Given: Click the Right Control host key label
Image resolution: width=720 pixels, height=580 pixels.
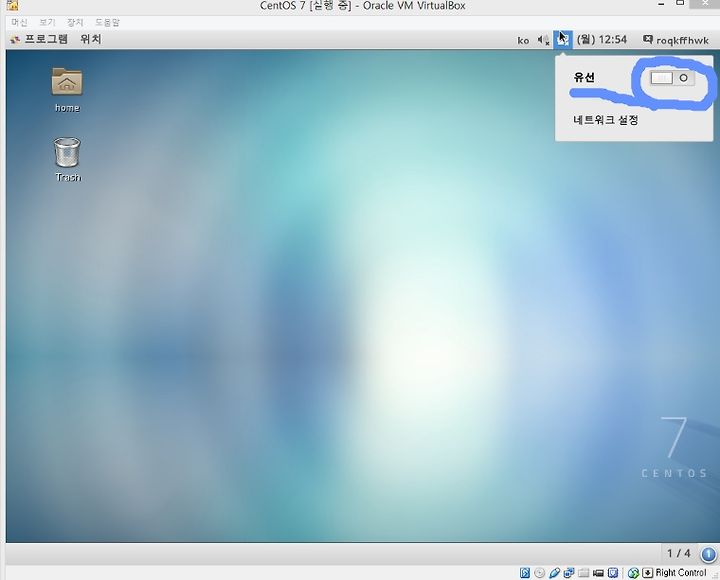Looking at the screenshot, I should [681, 573].
